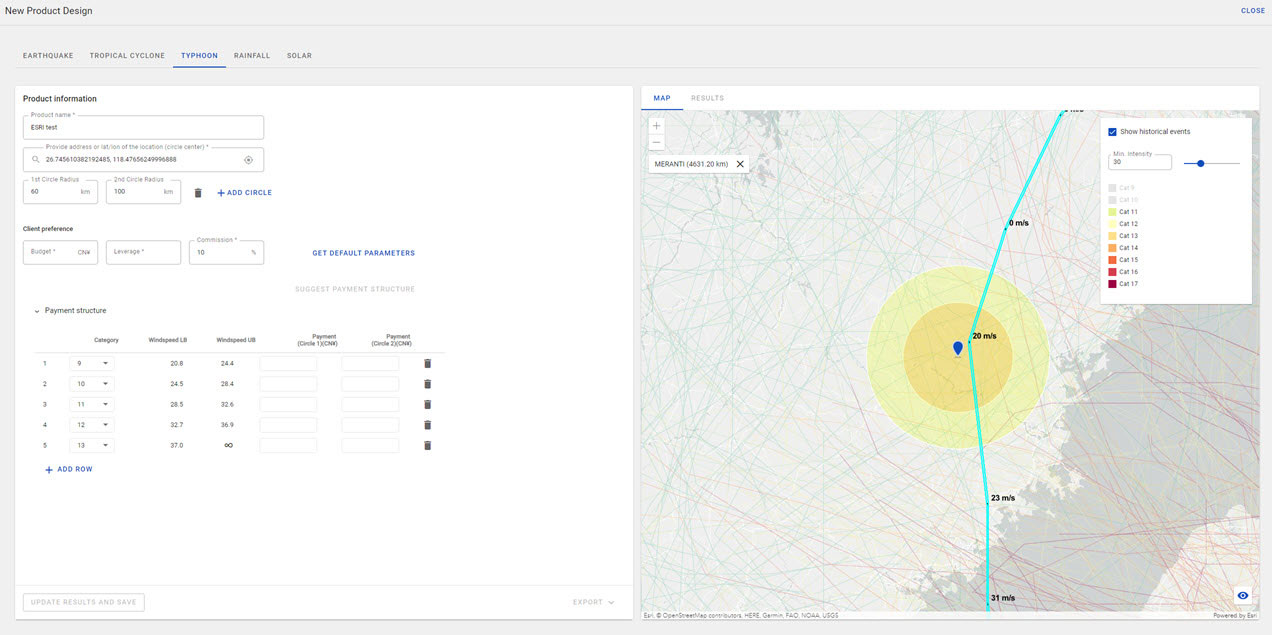Image resolution: width=1272 pixels, height=635 pixels.
Task: Switch to the Earthquake tab
Action: click(48, 56)
